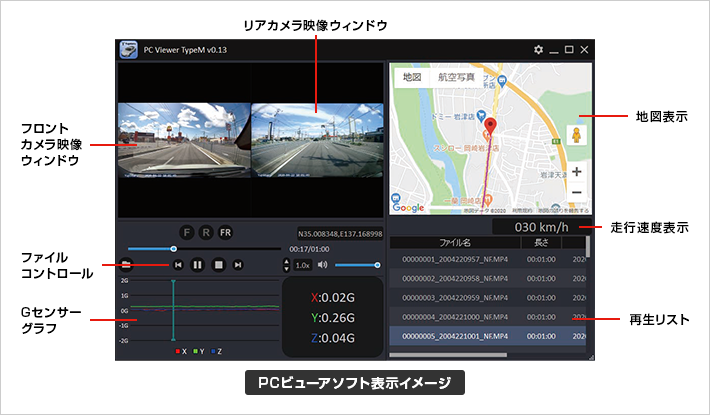Open the file folder icon
This screenshot has width=710, height=415.
coord(126,265)
